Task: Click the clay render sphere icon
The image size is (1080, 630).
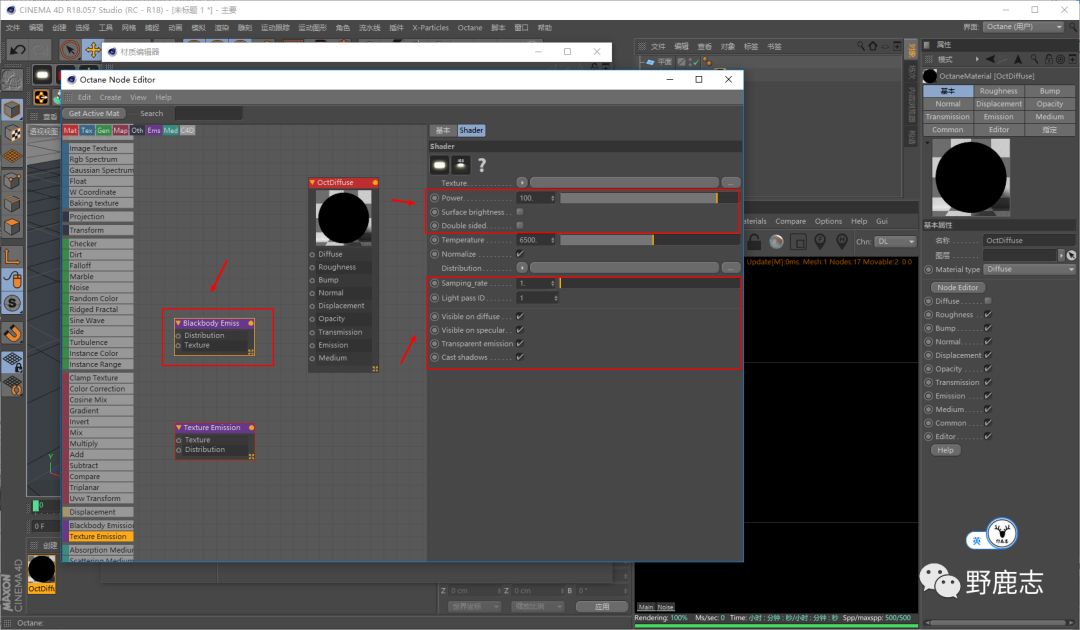Action: (x=776, y=241)
